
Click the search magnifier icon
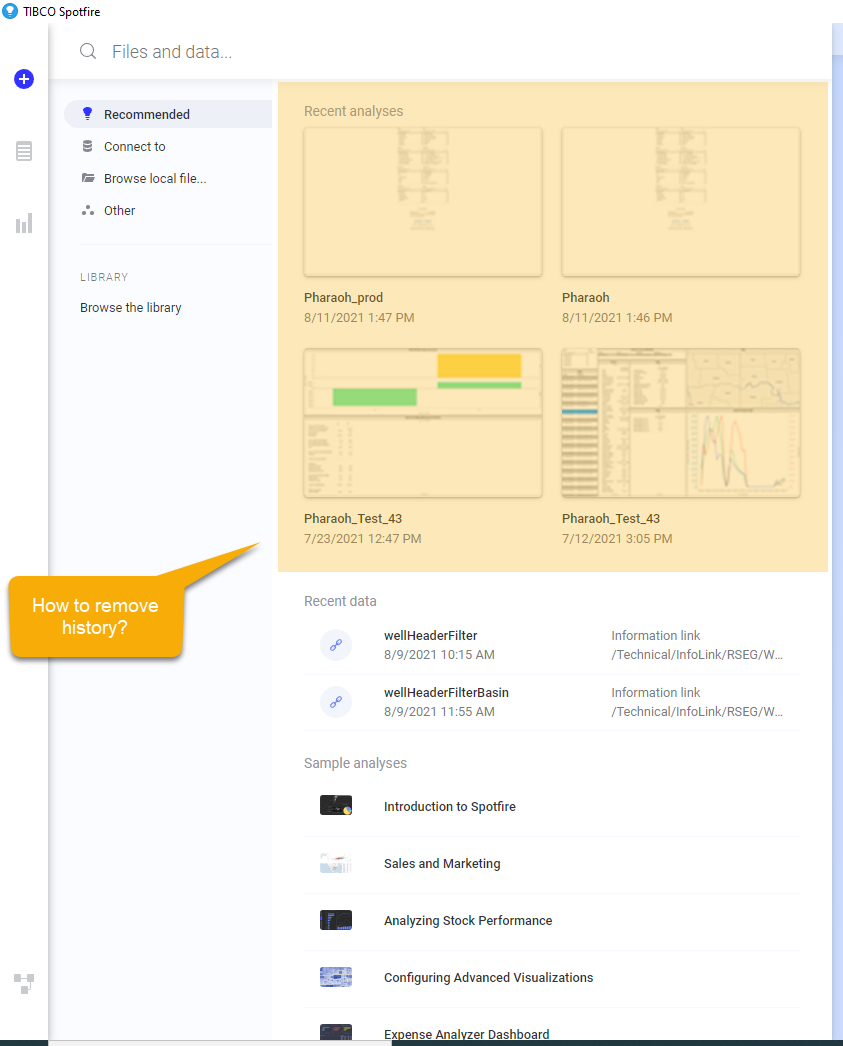click(89, 52)
